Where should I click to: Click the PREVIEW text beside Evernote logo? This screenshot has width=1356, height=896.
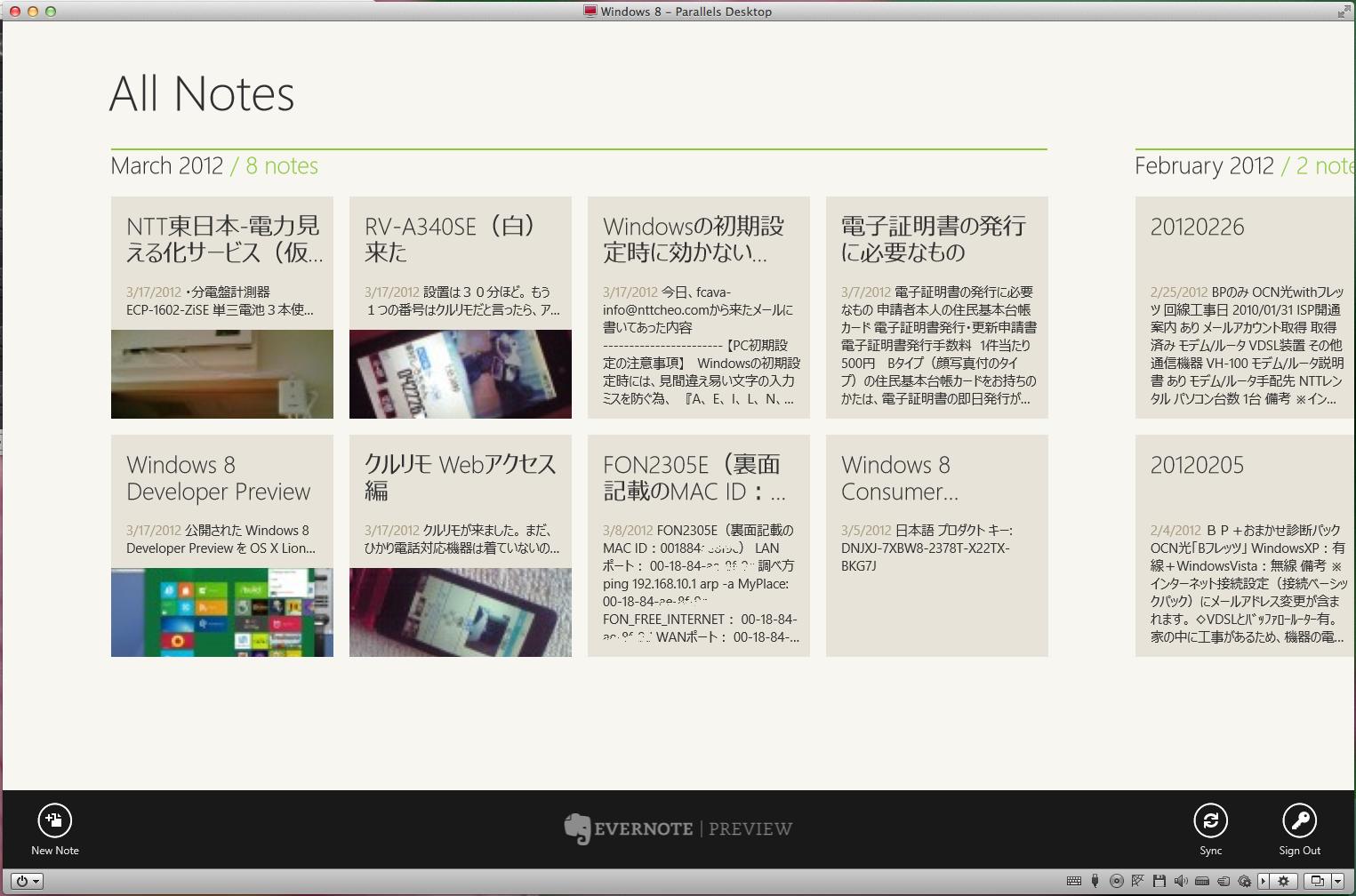click(x=750, y=829)
